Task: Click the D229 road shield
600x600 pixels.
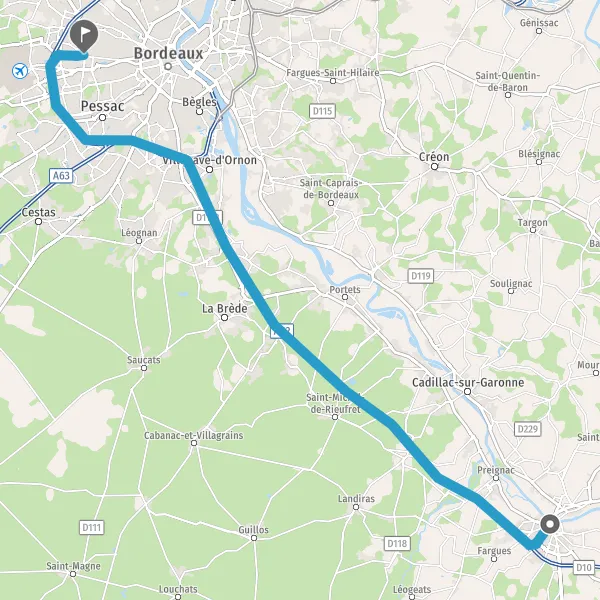Action: [x=528, y=429]
